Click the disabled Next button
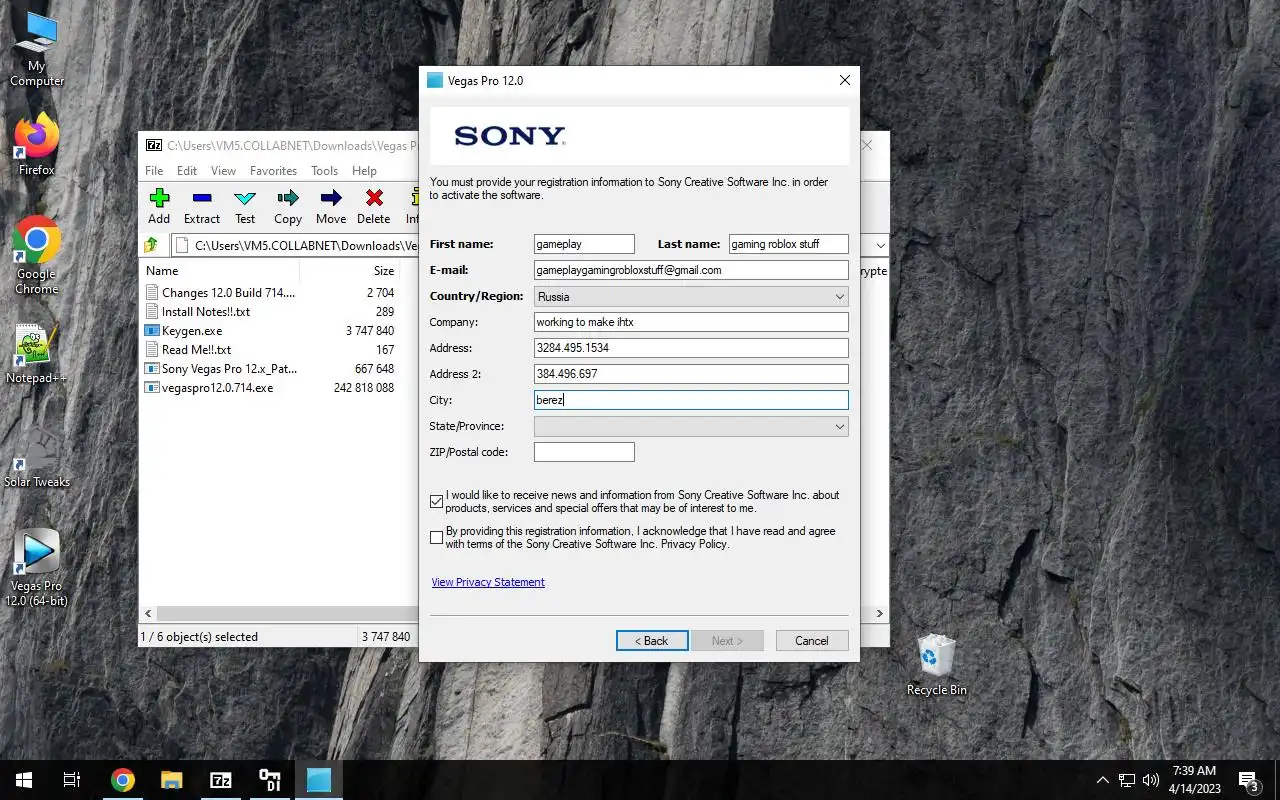This screenshot has height=800, width=1280. pyautogui.click(x=727, y=640)
